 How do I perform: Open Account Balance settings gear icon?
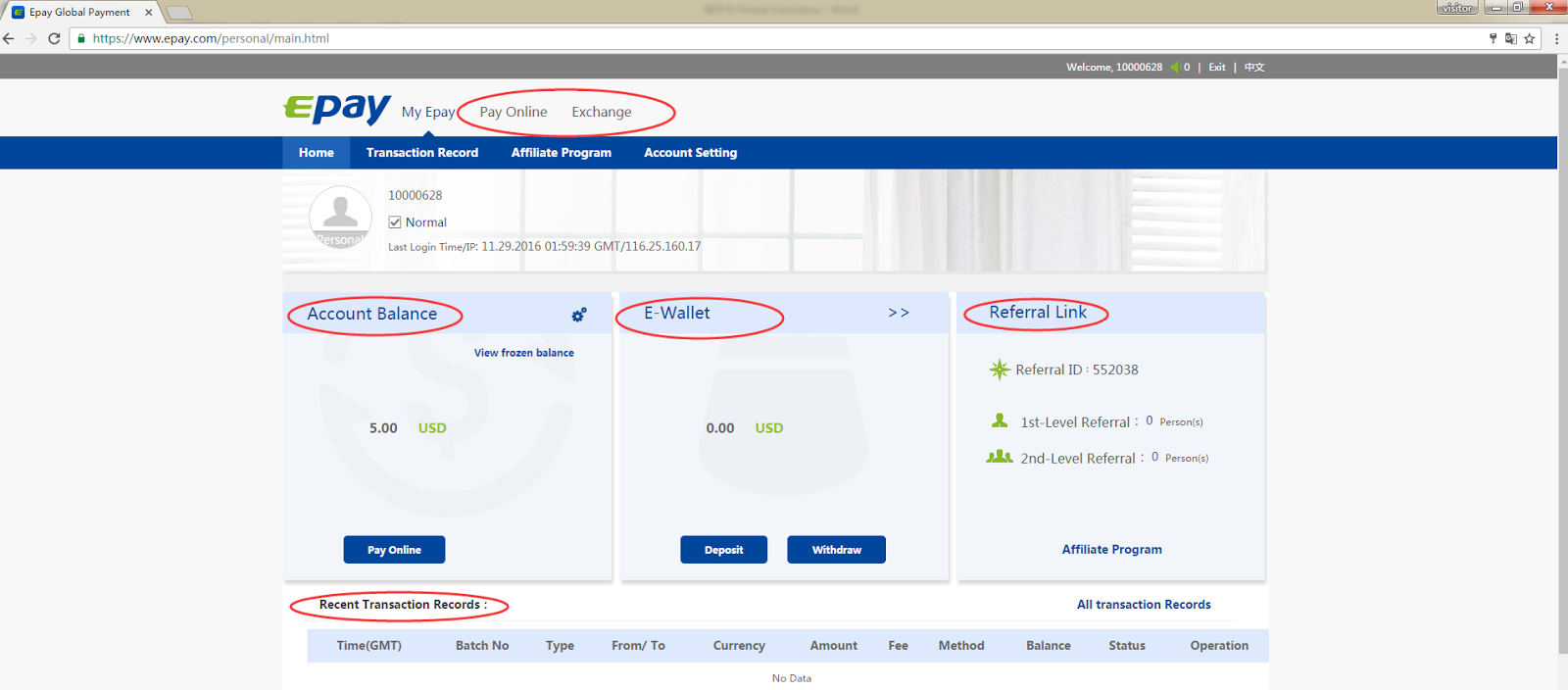pos(579,315)
